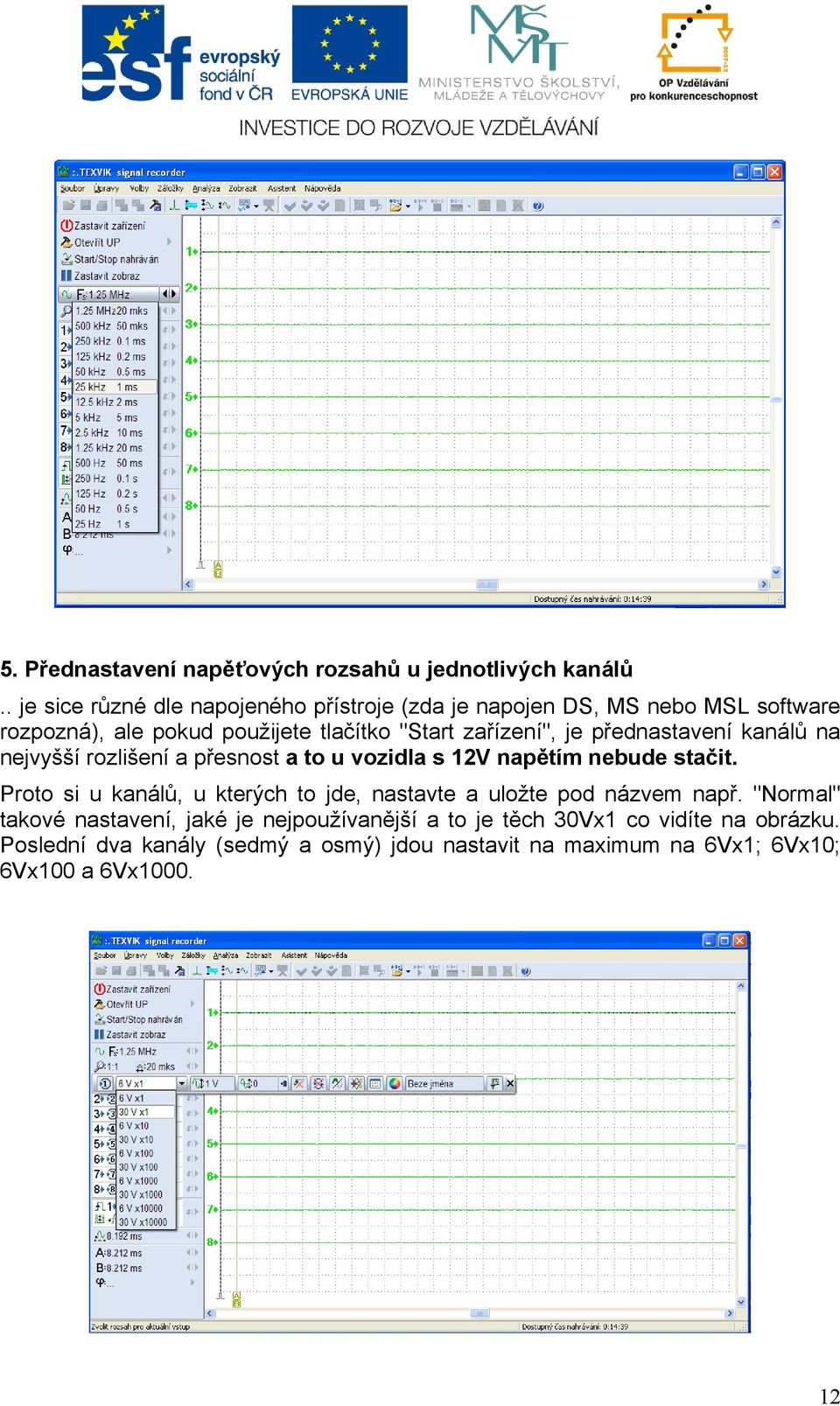This screenshot has width=840, height=1406.
Task: Select 30 V x100 range option
Action: (x=145, y=1167)
